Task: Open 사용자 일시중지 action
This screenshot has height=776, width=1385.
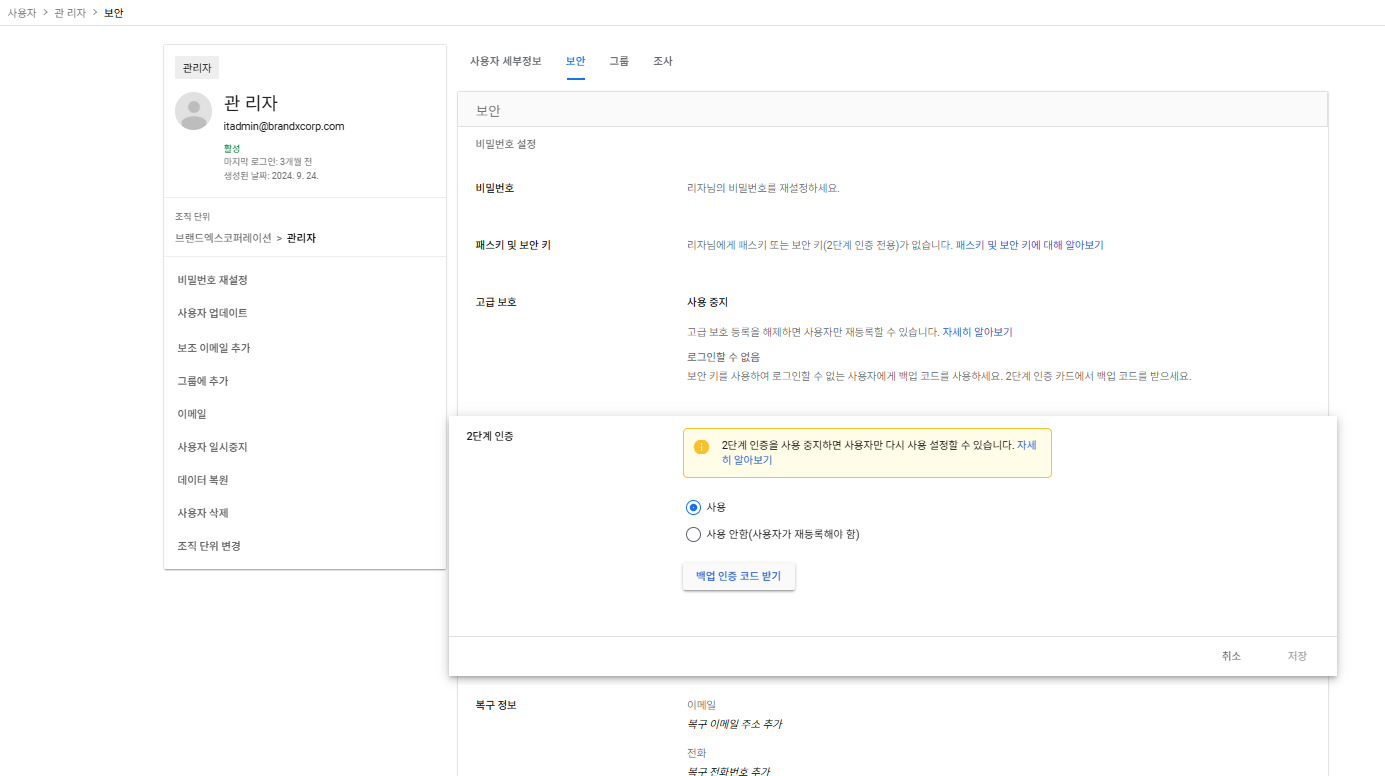Action: coord(212,447)
